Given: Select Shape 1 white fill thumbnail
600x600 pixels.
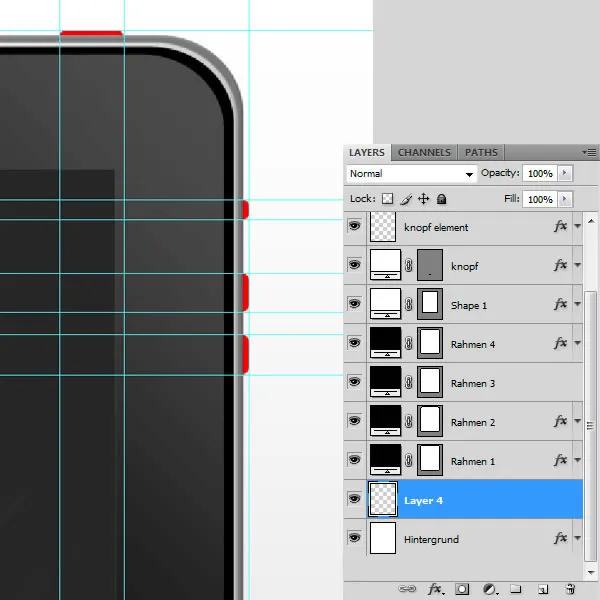Looking at the screenshot, I should tap(385, 304).
